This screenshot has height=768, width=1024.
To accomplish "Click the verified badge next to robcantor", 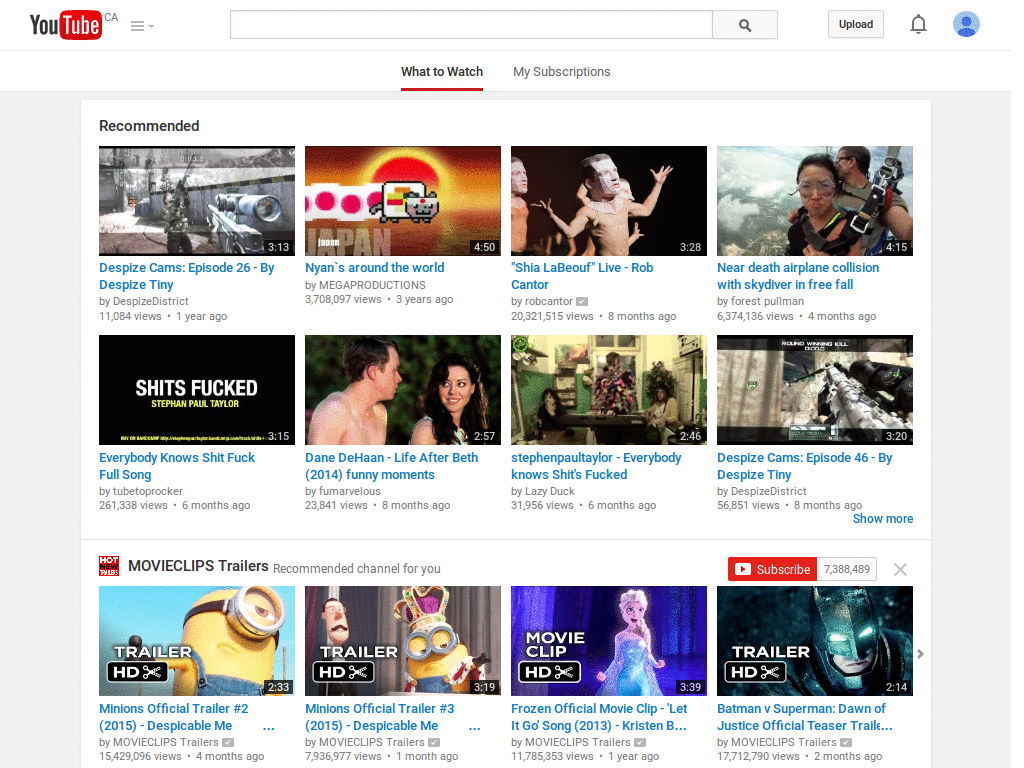I will (582, 300).
